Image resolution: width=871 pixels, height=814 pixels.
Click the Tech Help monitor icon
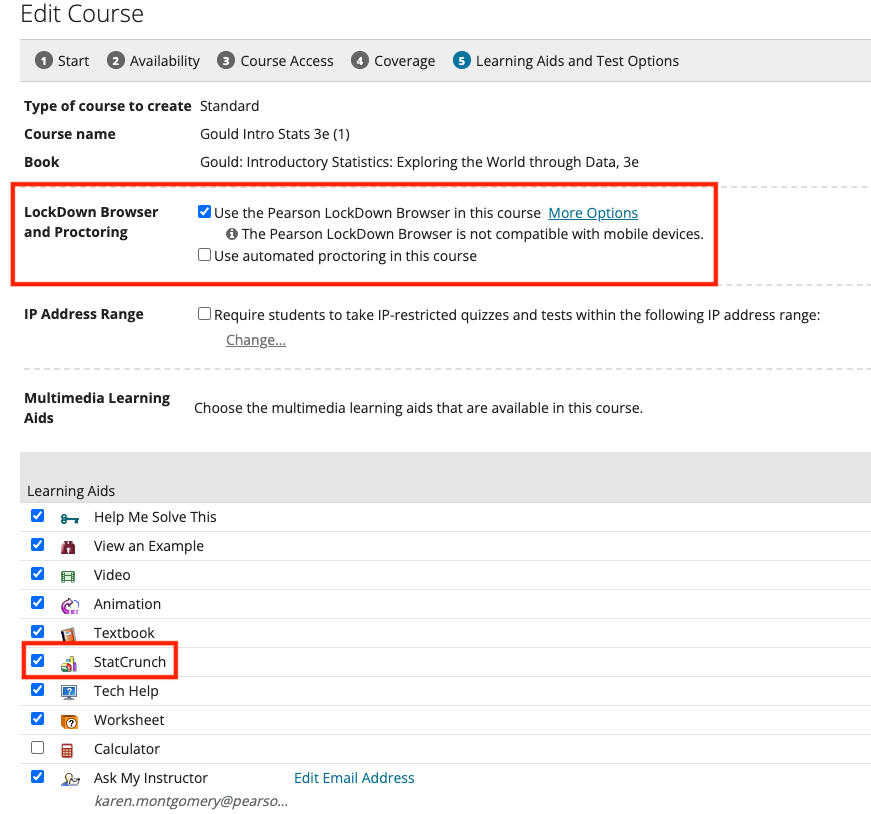click(x=69, y=692)
